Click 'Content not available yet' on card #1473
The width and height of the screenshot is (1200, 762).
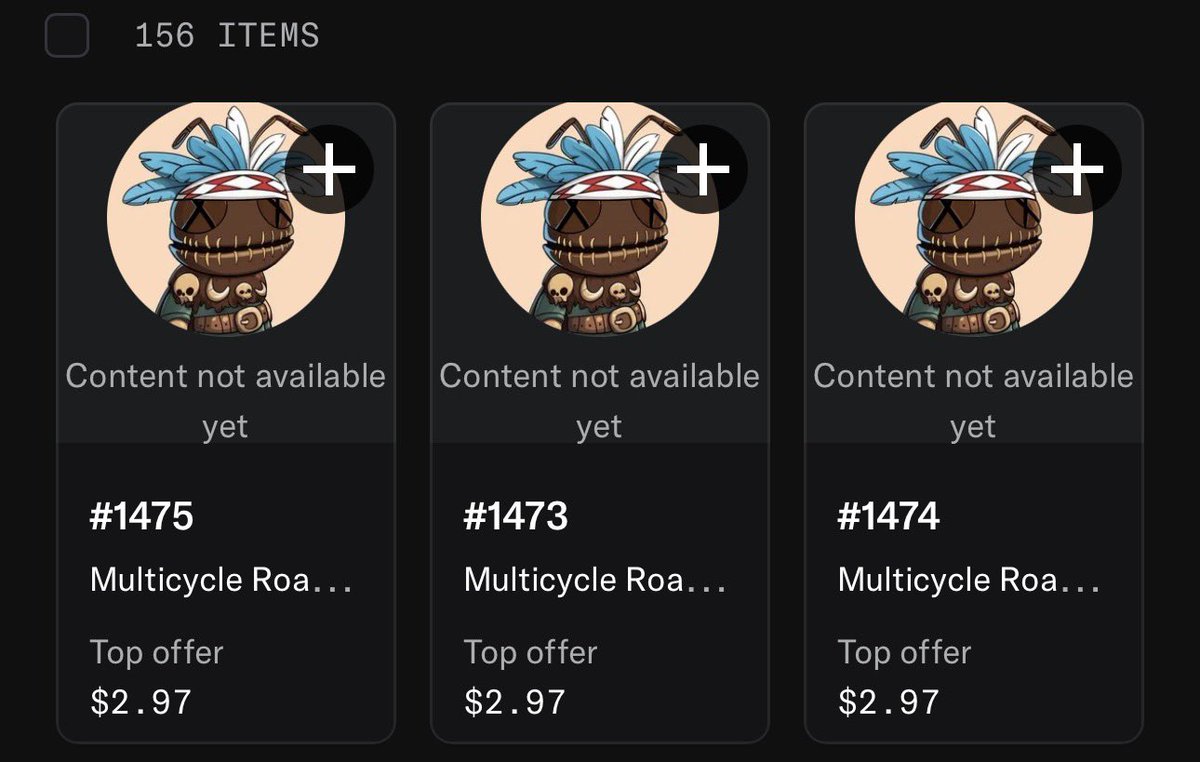[600, 401]
